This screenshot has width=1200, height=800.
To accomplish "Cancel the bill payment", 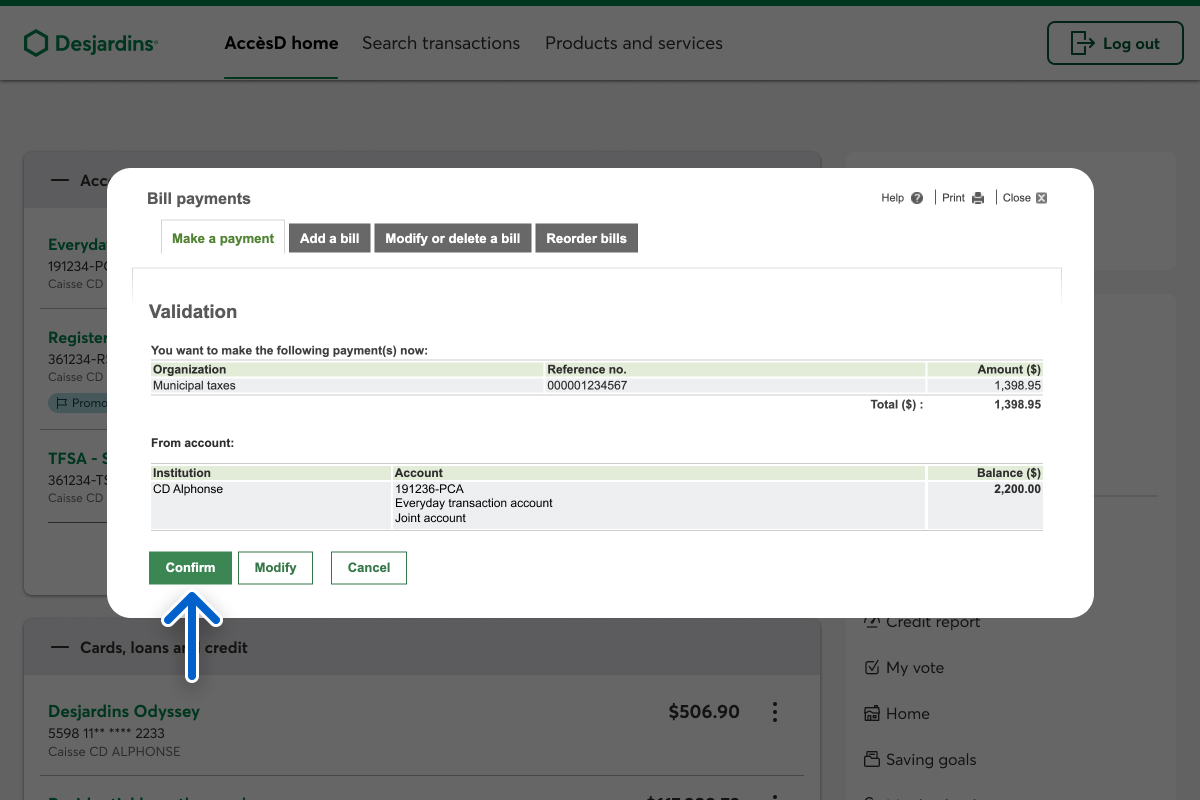I will pos(368,567).
